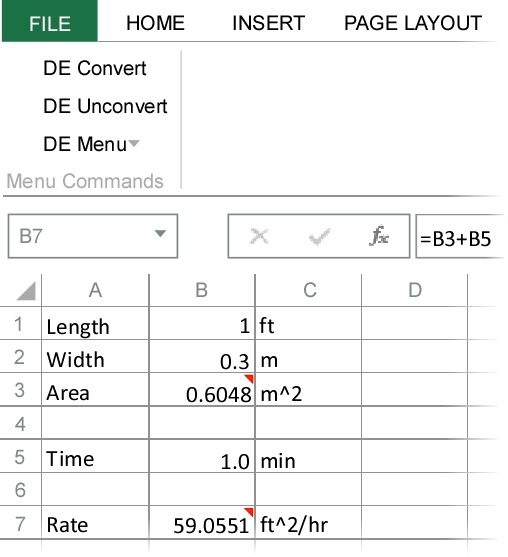
Task: Select cell containing 0.3
Action: click(x=202, y=356)
